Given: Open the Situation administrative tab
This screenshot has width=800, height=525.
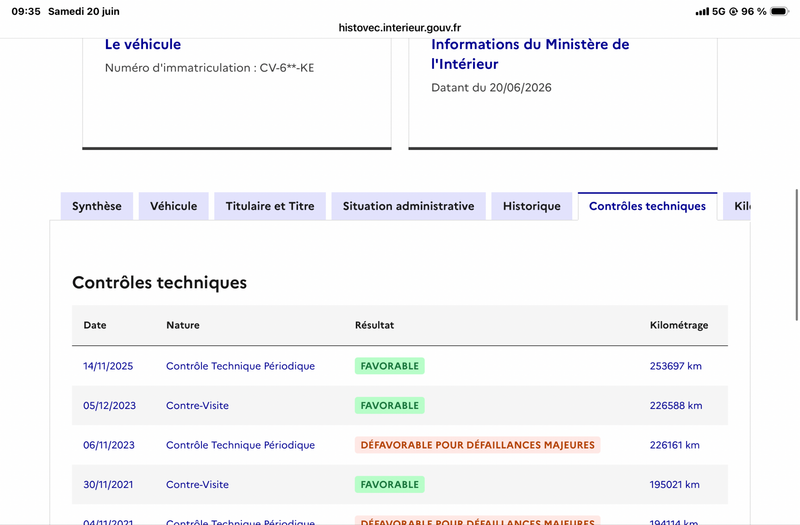Looking at the screenshot, I should click(x=409, y=206).
